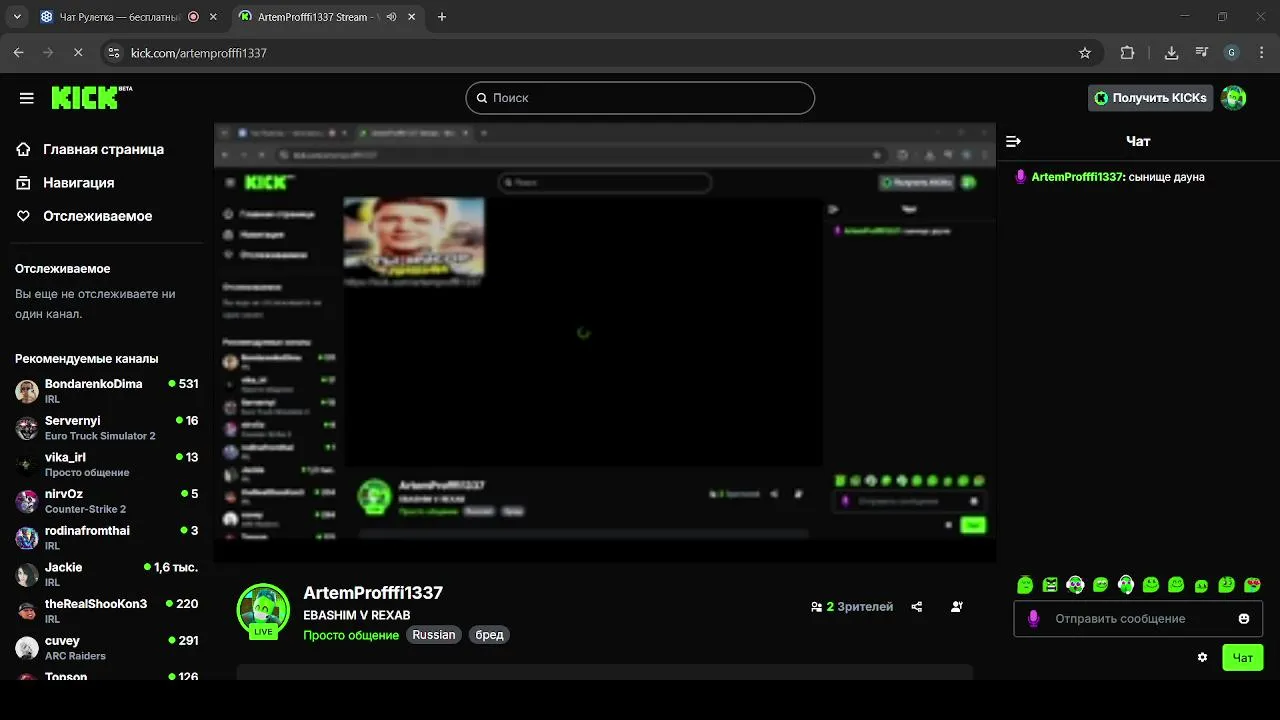The height and width of the screenshot is (720, 1280).
Task: Open the emoji picker in chat input
Action: (x=1244, y=619)
